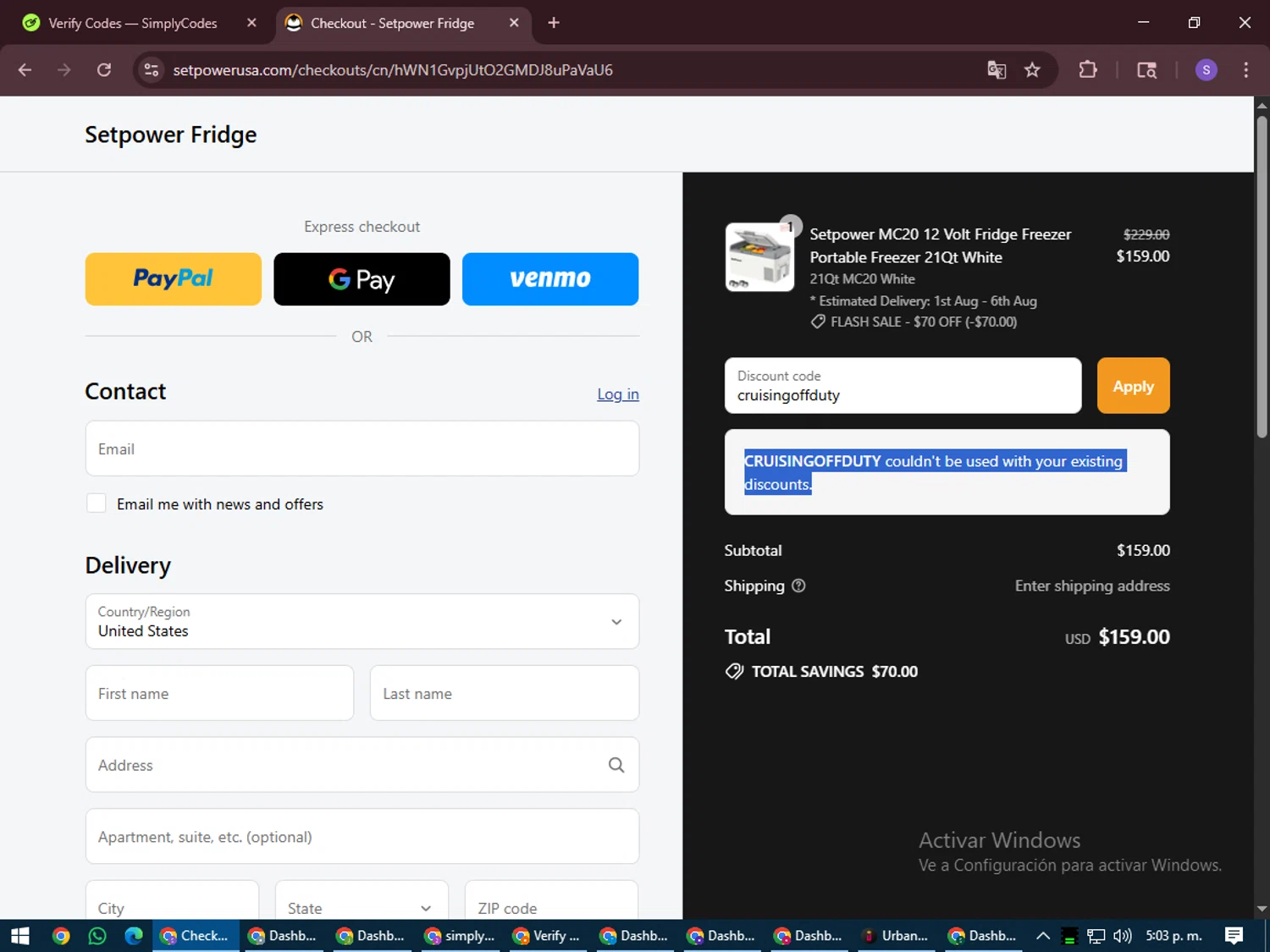Focus the Last name field
Viewport: 1270px width, 952px height.
coord(505,693)
